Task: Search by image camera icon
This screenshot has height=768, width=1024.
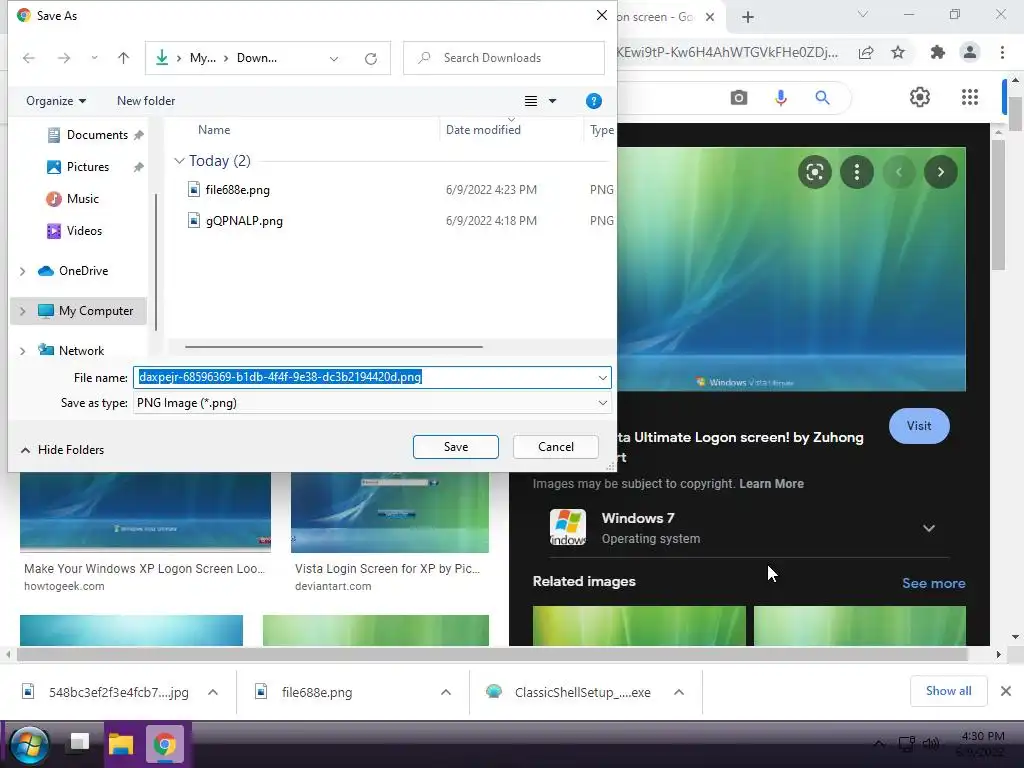Action: (739, 98)
